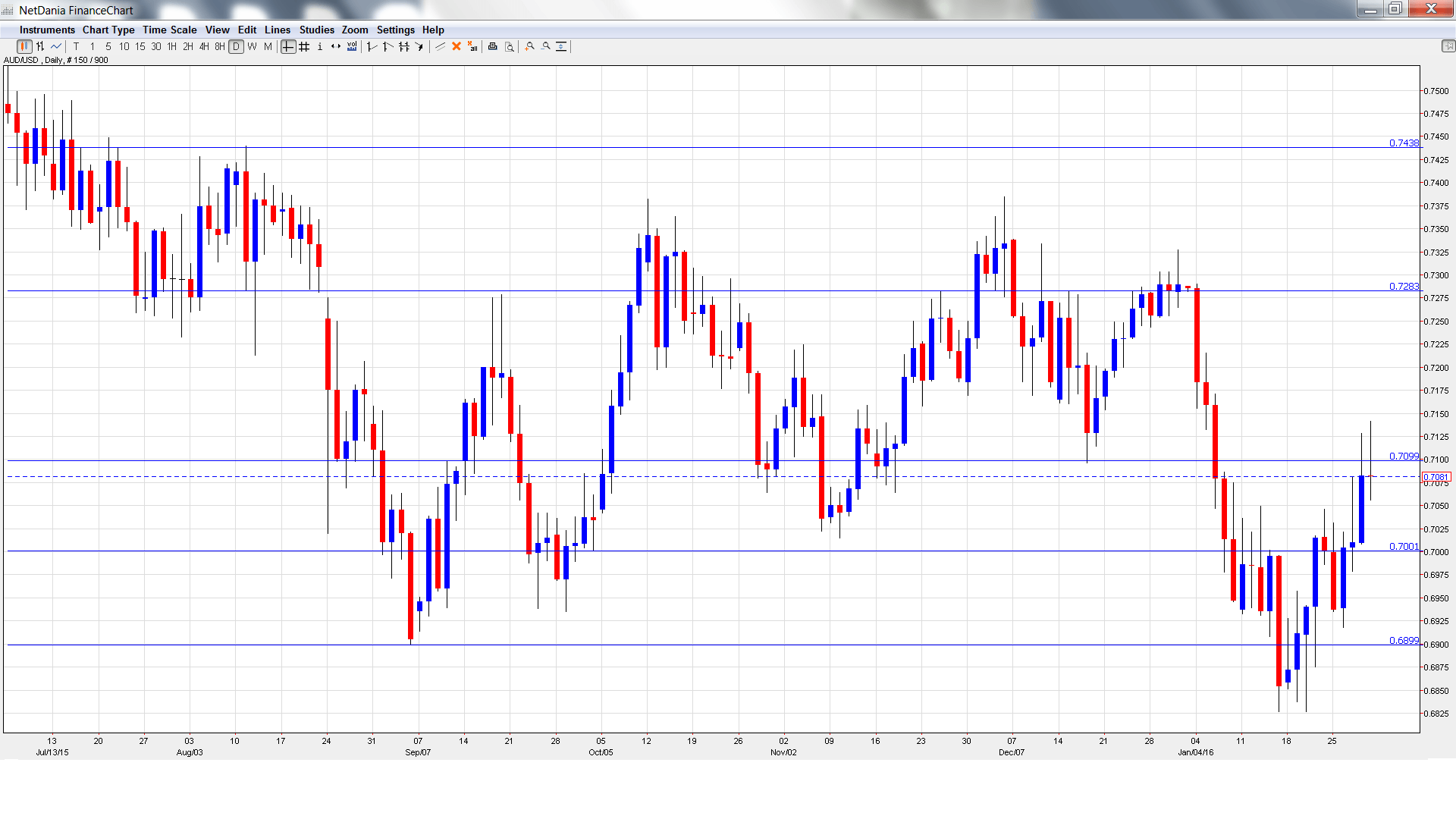Open the Instruments menu
The height and width of the screenshot is (819, 1456).
point(47,30)
